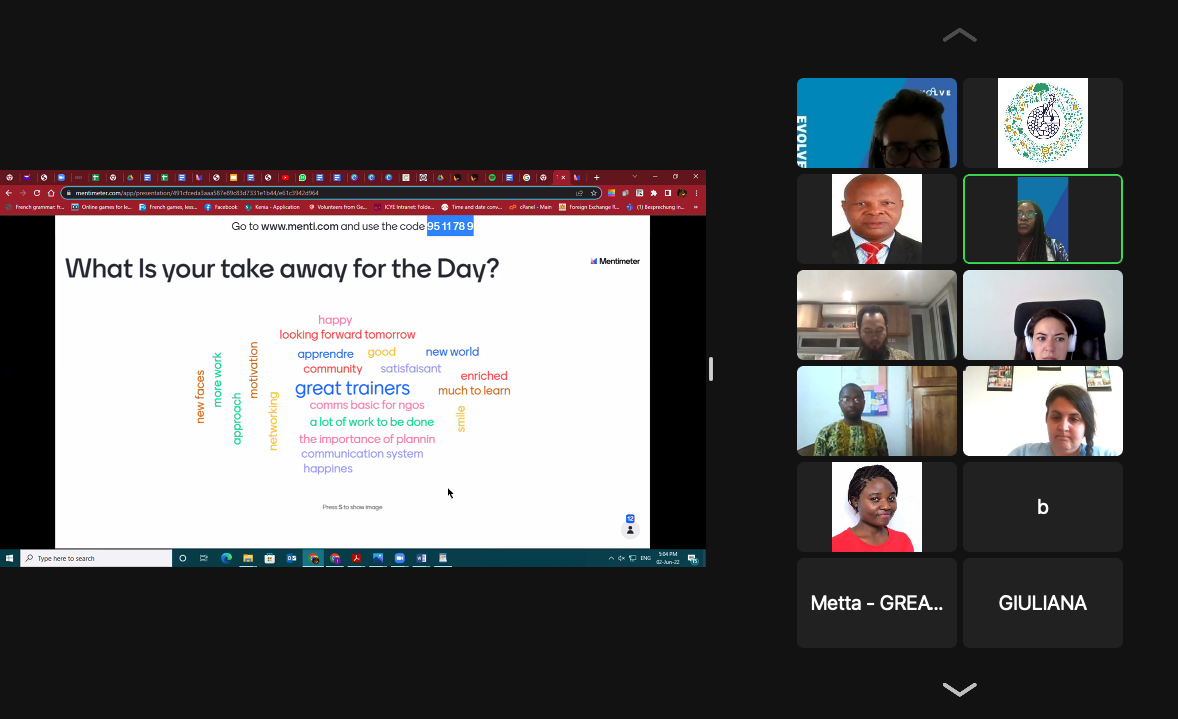Viewport: 1178px width, 719px height.
Task: Open Outlook from the taskbar
Action: coord(292,558)
